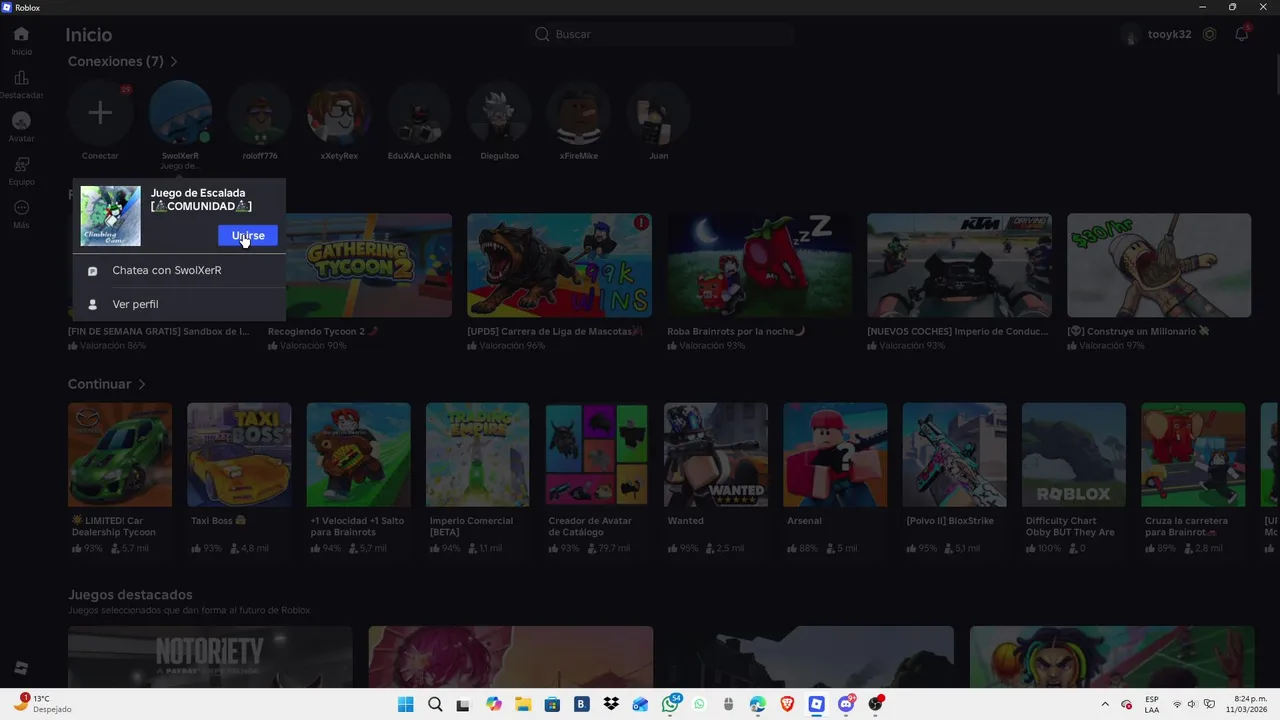Screen dimensions: 1280x720
Task: Open +1 Velocidad +1 Salto para Brainrots
Action: pyautogui.click(x=359, y=455)
